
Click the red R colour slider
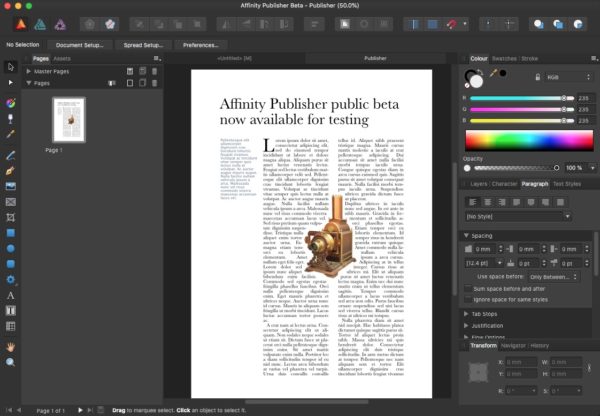pos(522,98)
